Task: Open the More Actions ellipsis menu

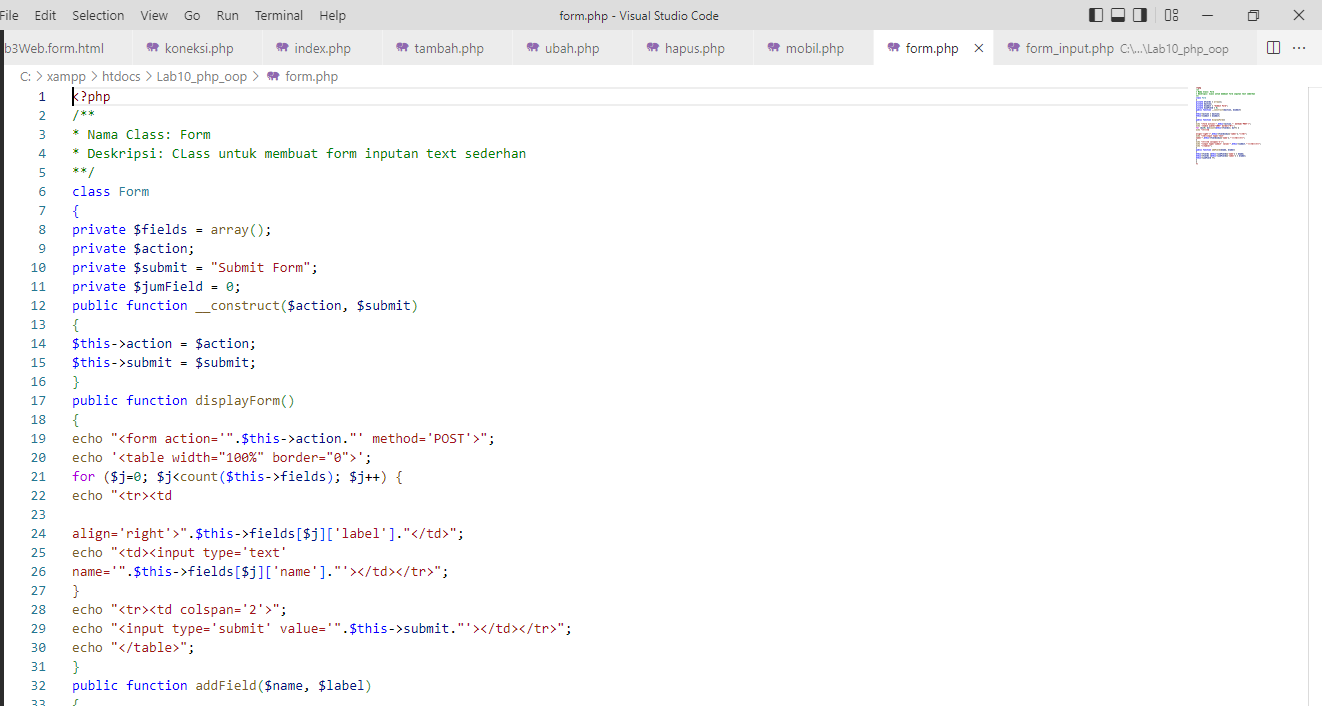Action: tap(1298, 47)
